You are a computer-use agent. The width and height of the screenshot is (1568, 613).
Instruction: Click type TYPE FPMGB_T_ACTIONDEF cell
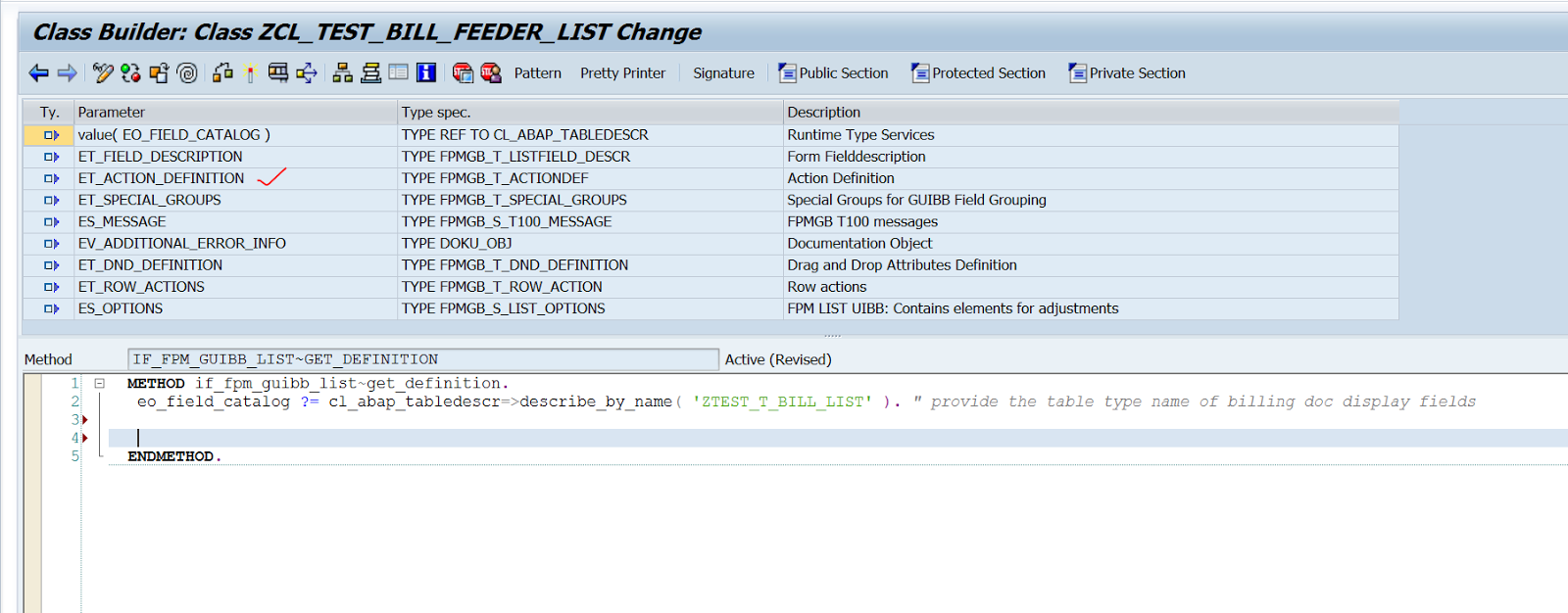(590, 178)
